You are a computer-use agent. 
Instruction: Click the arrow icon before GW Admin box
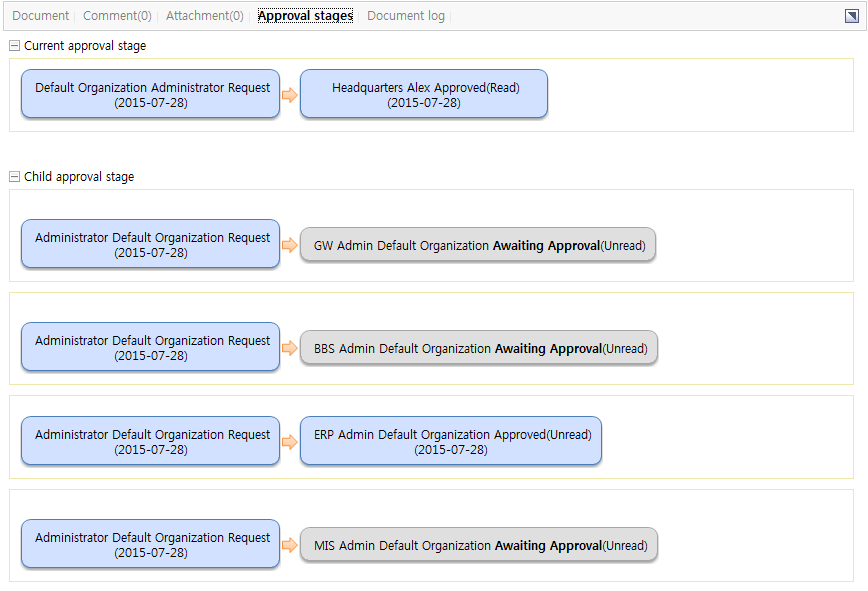point(290,245)
